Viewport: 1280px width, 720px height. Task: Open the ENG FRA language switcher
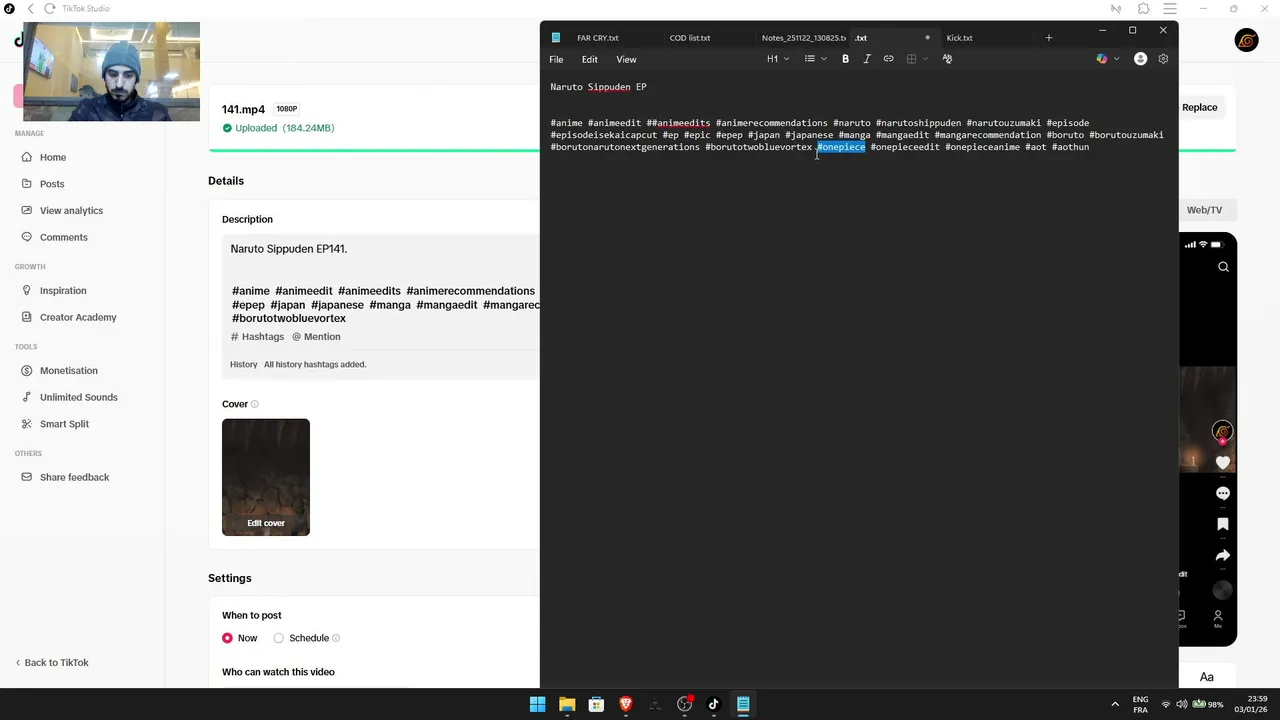(1140, 704)
